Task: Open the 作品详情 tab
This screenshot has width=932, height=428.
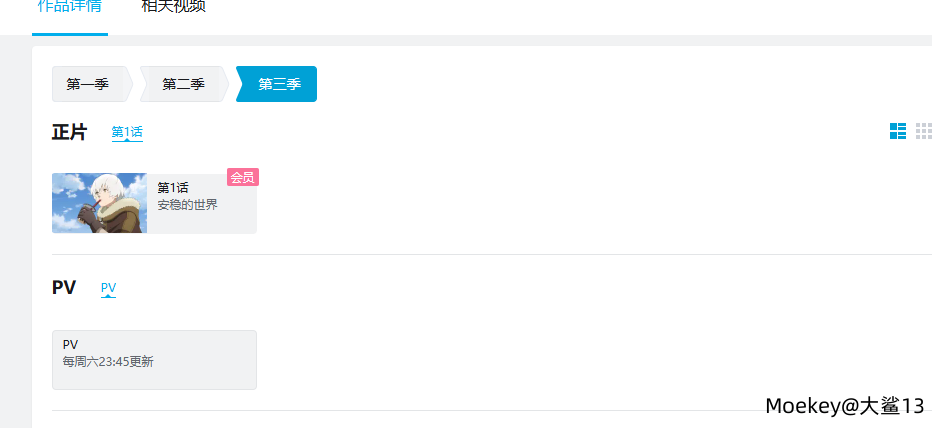Action: pos(69,8)
